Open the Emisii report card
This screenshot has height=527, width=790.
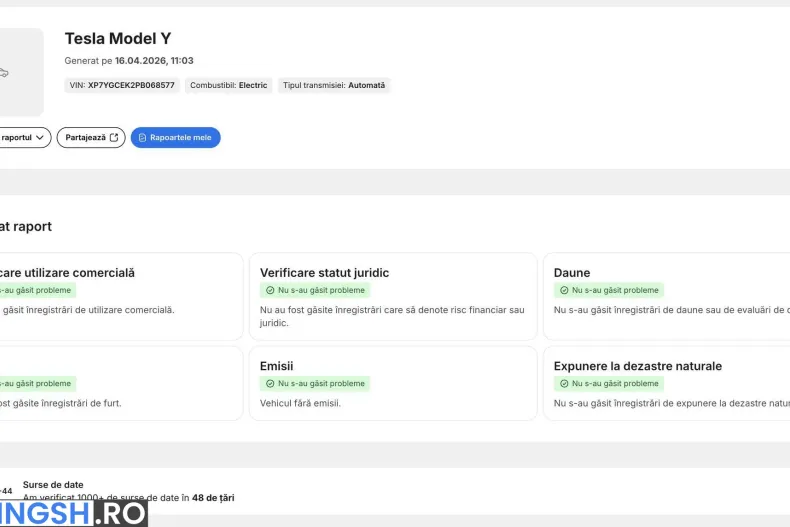tap(394, 384)
